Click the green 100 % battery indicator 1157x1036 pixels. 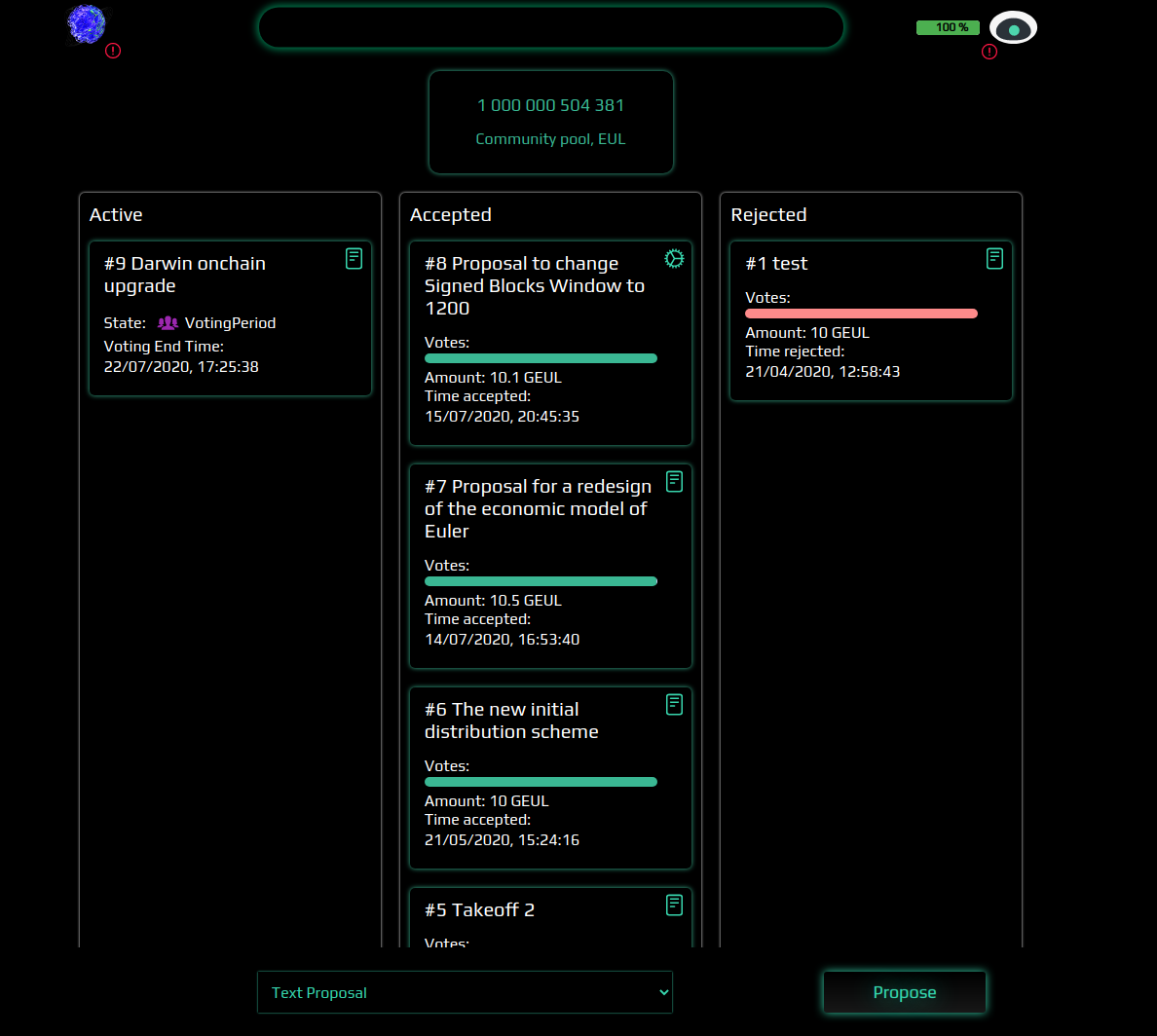click(949, 27)
